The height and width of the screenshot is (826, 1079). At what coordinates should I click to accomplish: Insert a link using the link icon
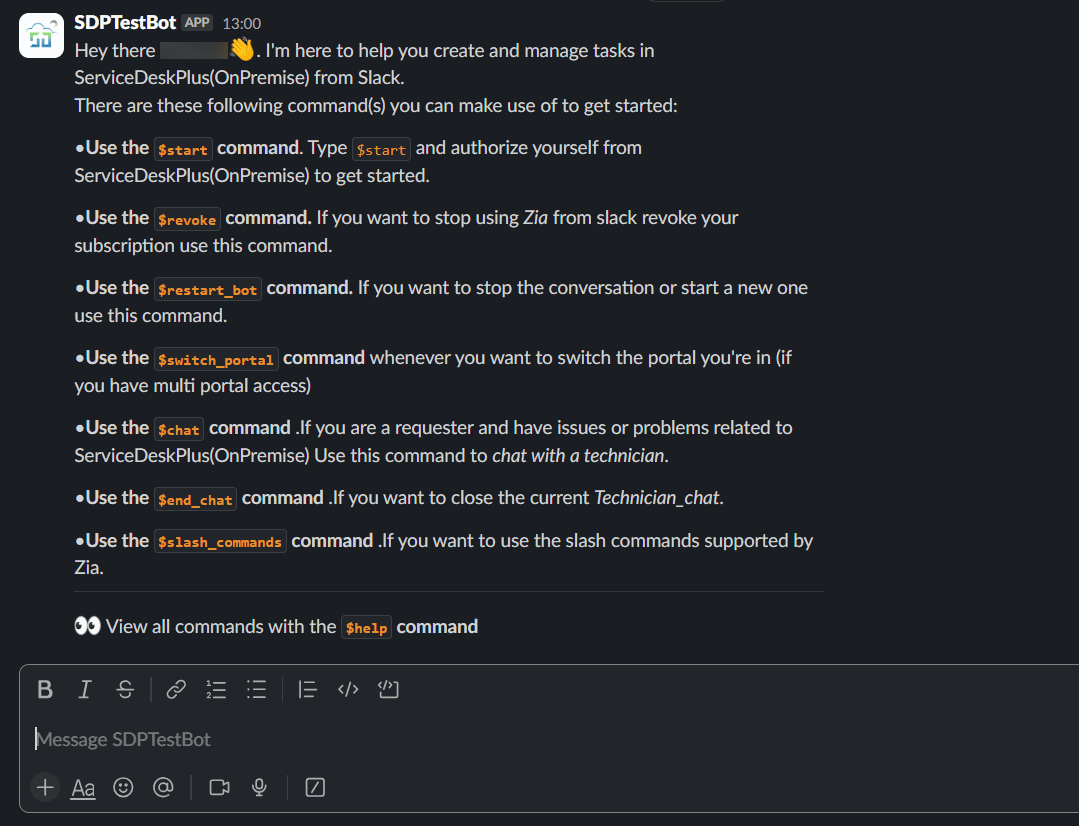tap(176, 689)
